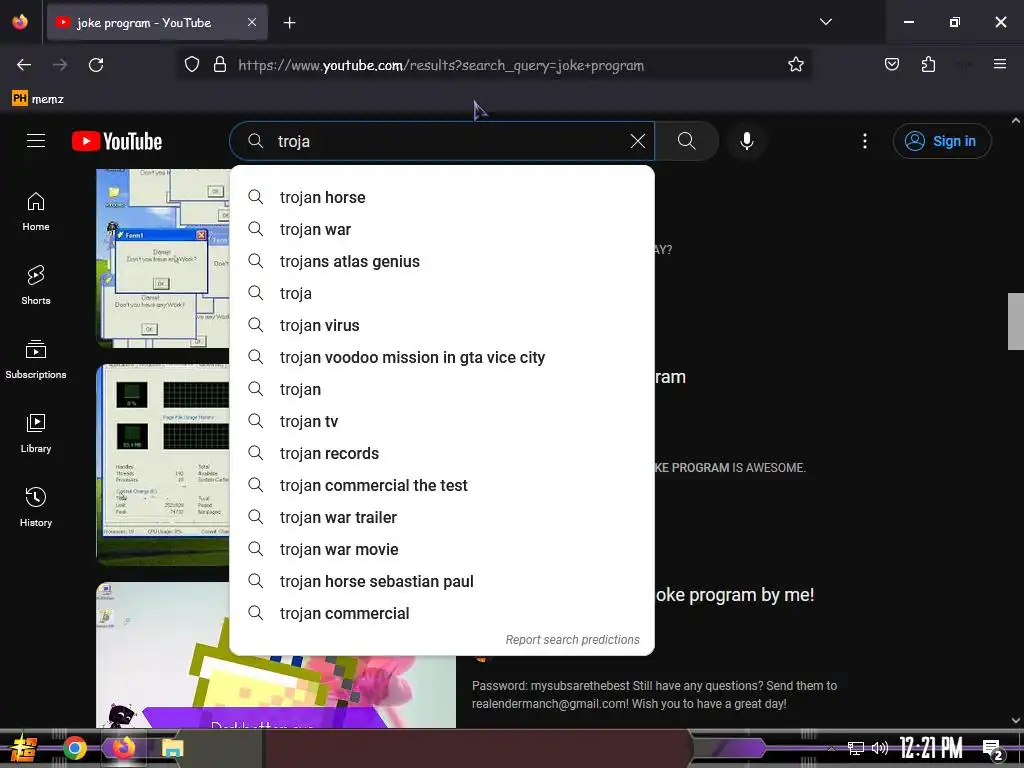Select the last 'trojan commercial' suggestion
Image resolution: width=1024 pixels, height=768 pixels.
tap(442, 613)
